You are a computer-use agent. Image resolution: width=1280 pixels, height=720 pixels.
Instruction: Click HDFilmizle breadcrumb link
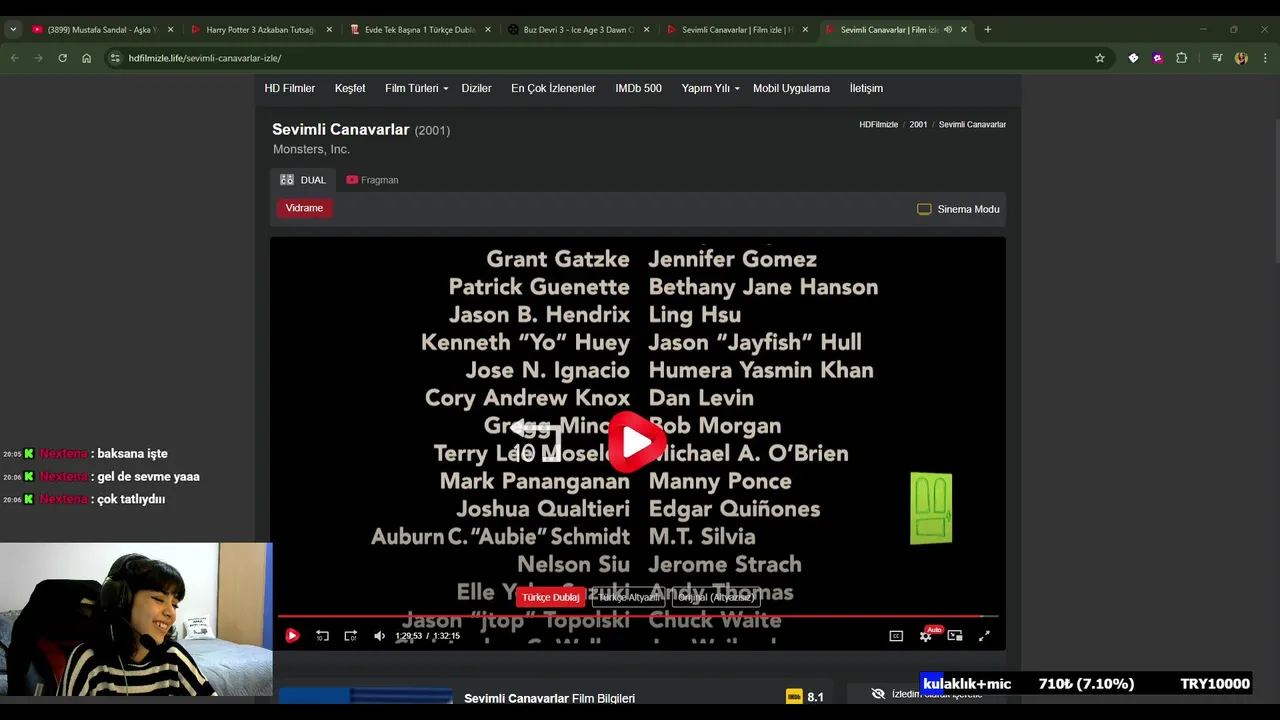point(878,125)
